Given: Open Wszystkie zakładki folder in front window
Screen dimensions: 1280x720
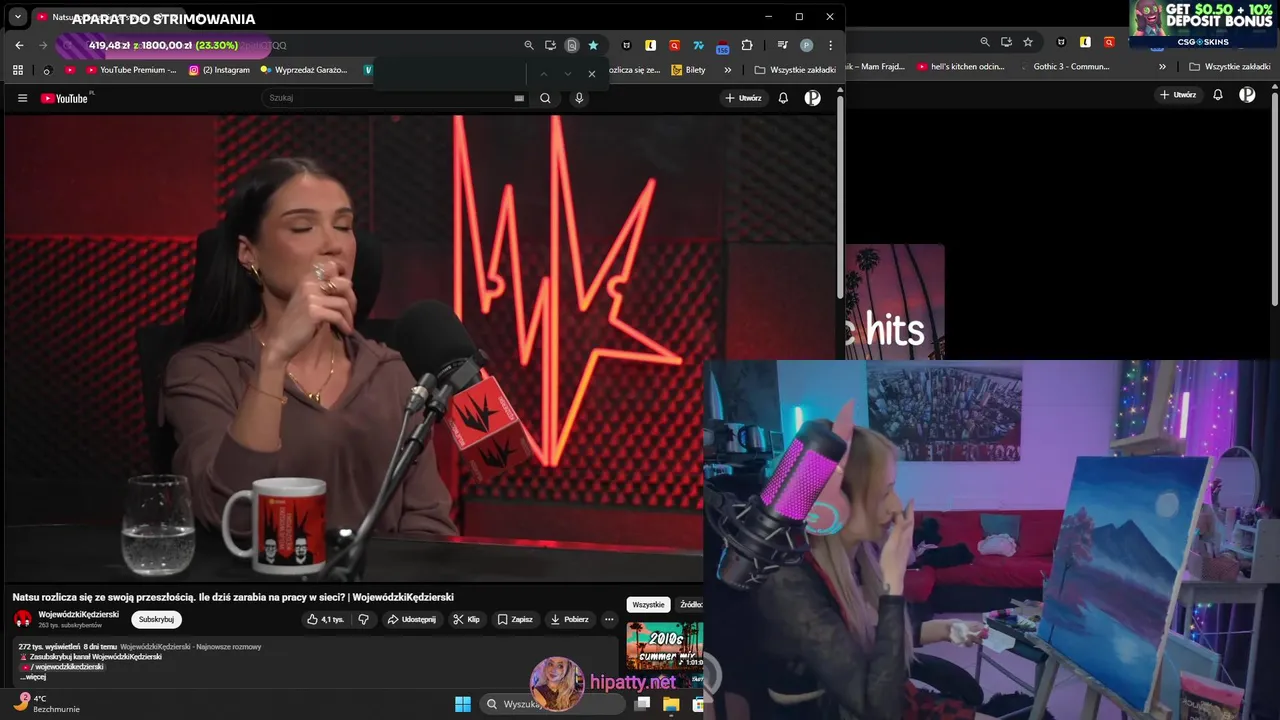Looking at the screenshot, I should tap(795, 70).
